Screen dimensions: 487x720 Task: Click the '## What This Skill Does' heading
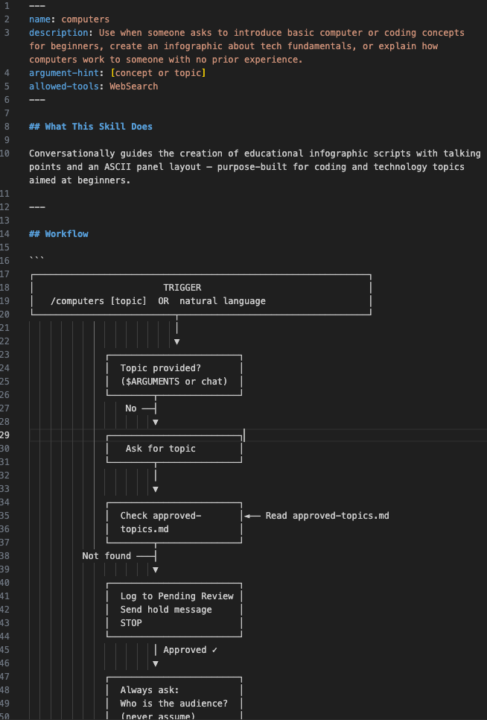click(x=90, y=127)
